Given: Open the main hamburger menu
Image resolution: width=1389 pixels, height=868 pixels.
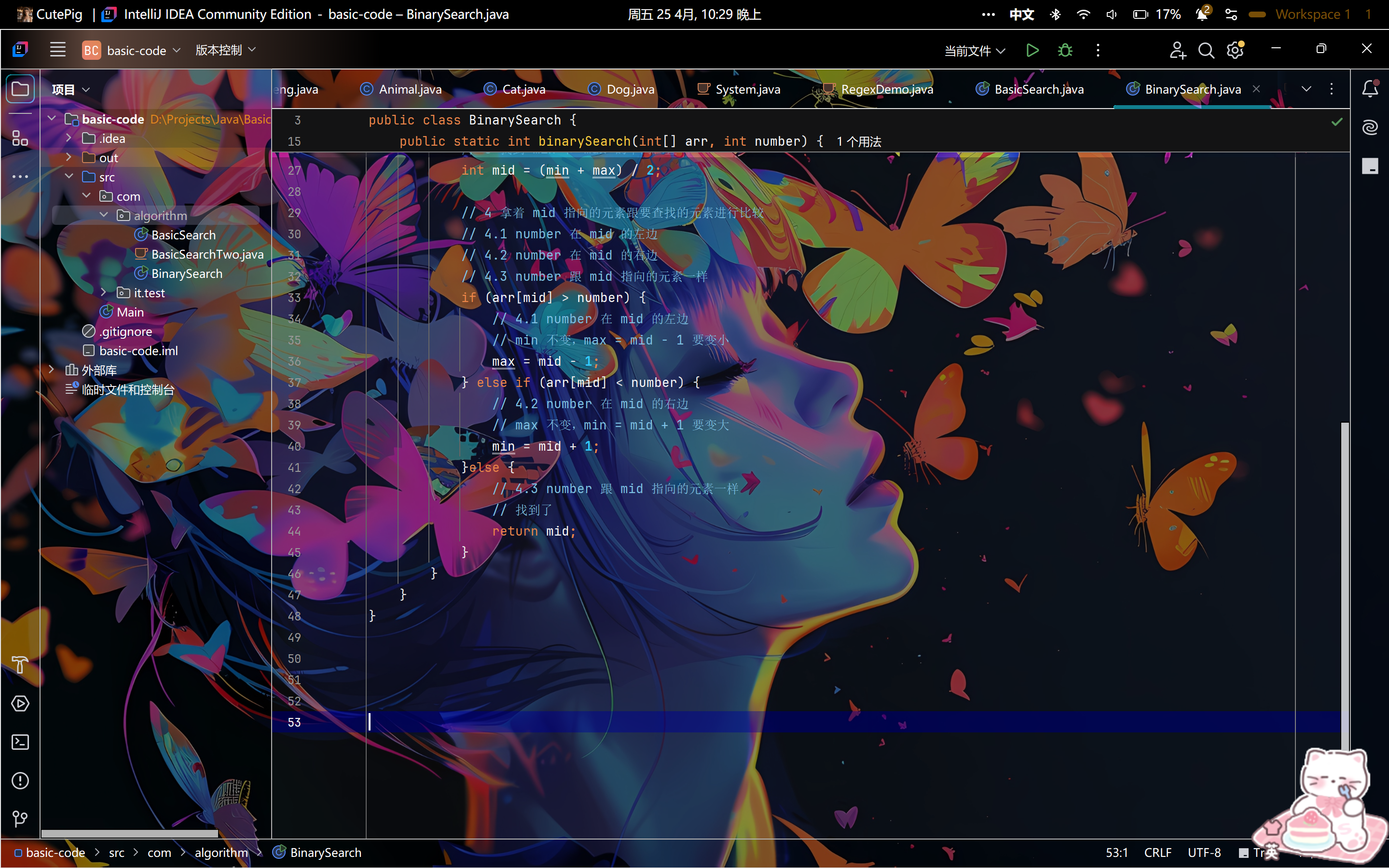Looking at the screenshot, I should point(57,50).
